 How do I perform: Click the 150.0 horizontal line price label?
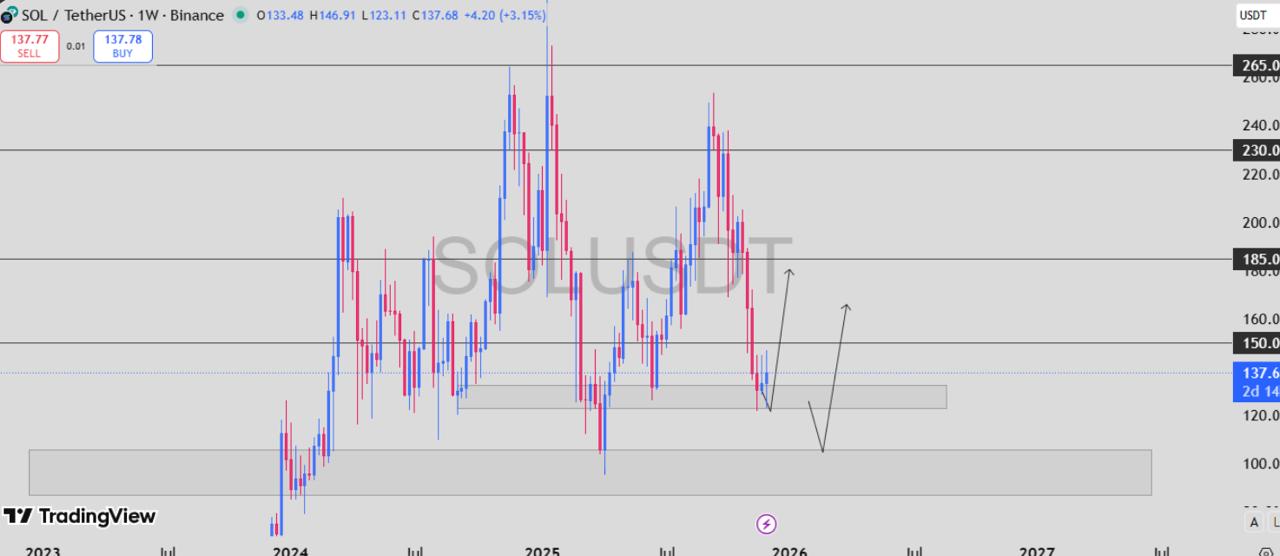(1258, 343)
